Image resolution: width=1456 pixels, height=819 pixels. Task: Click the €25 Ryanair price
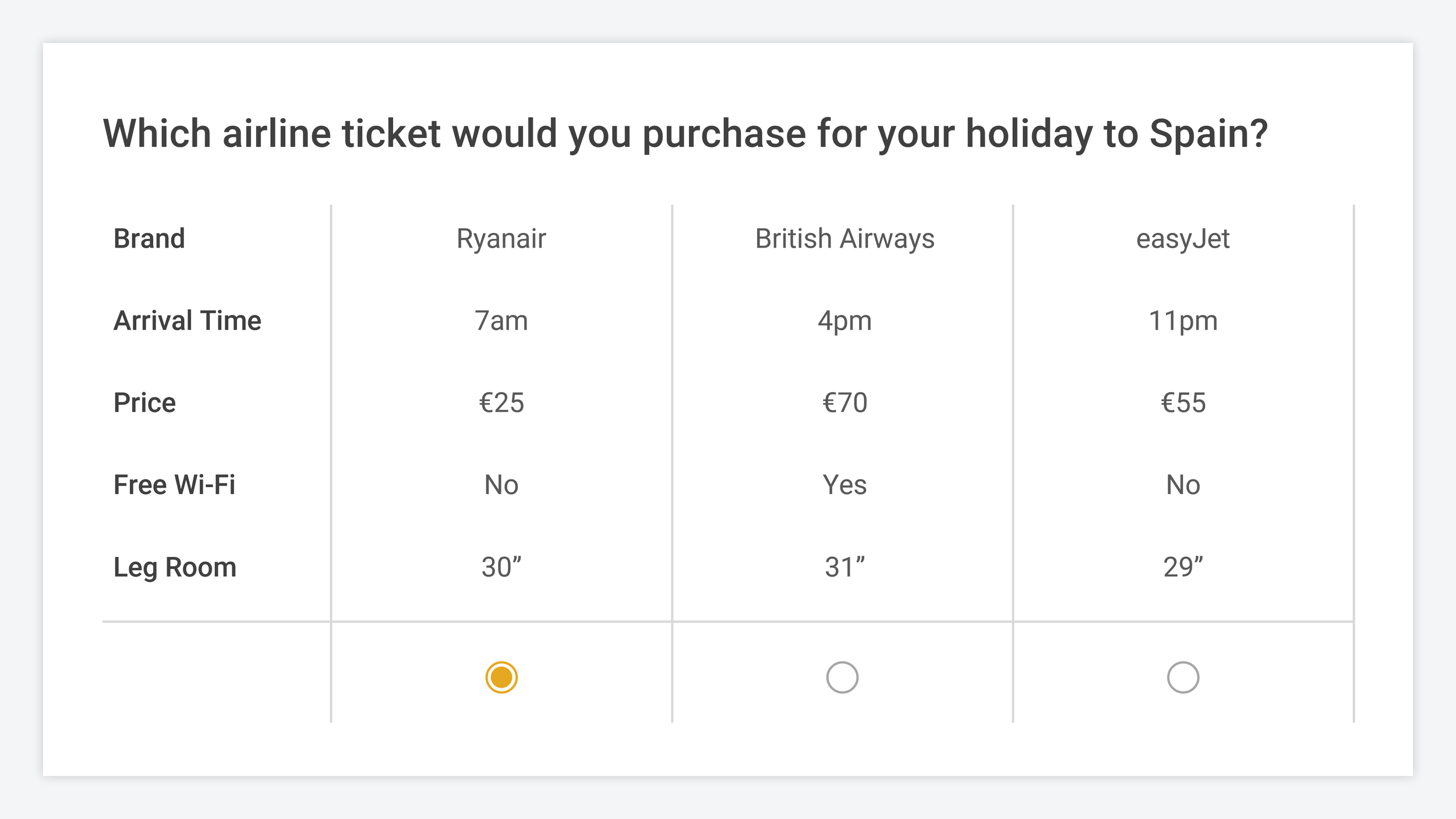tap(501, 403)
